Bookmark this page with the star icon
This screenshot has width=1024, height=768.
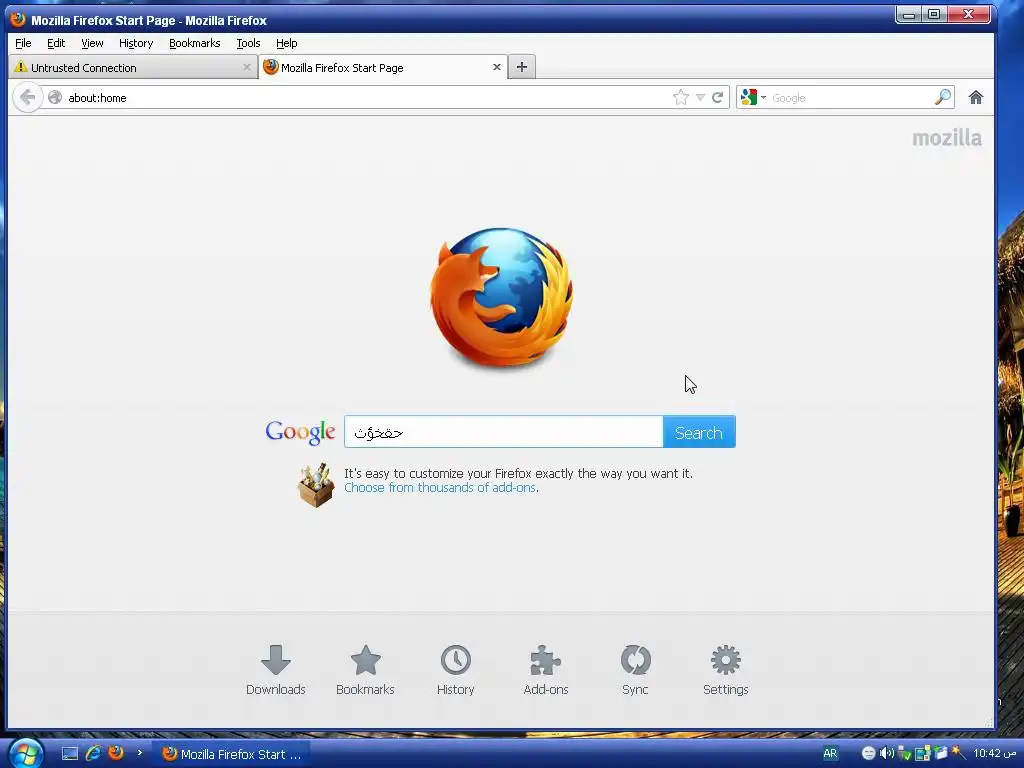(x=680, y=97)
